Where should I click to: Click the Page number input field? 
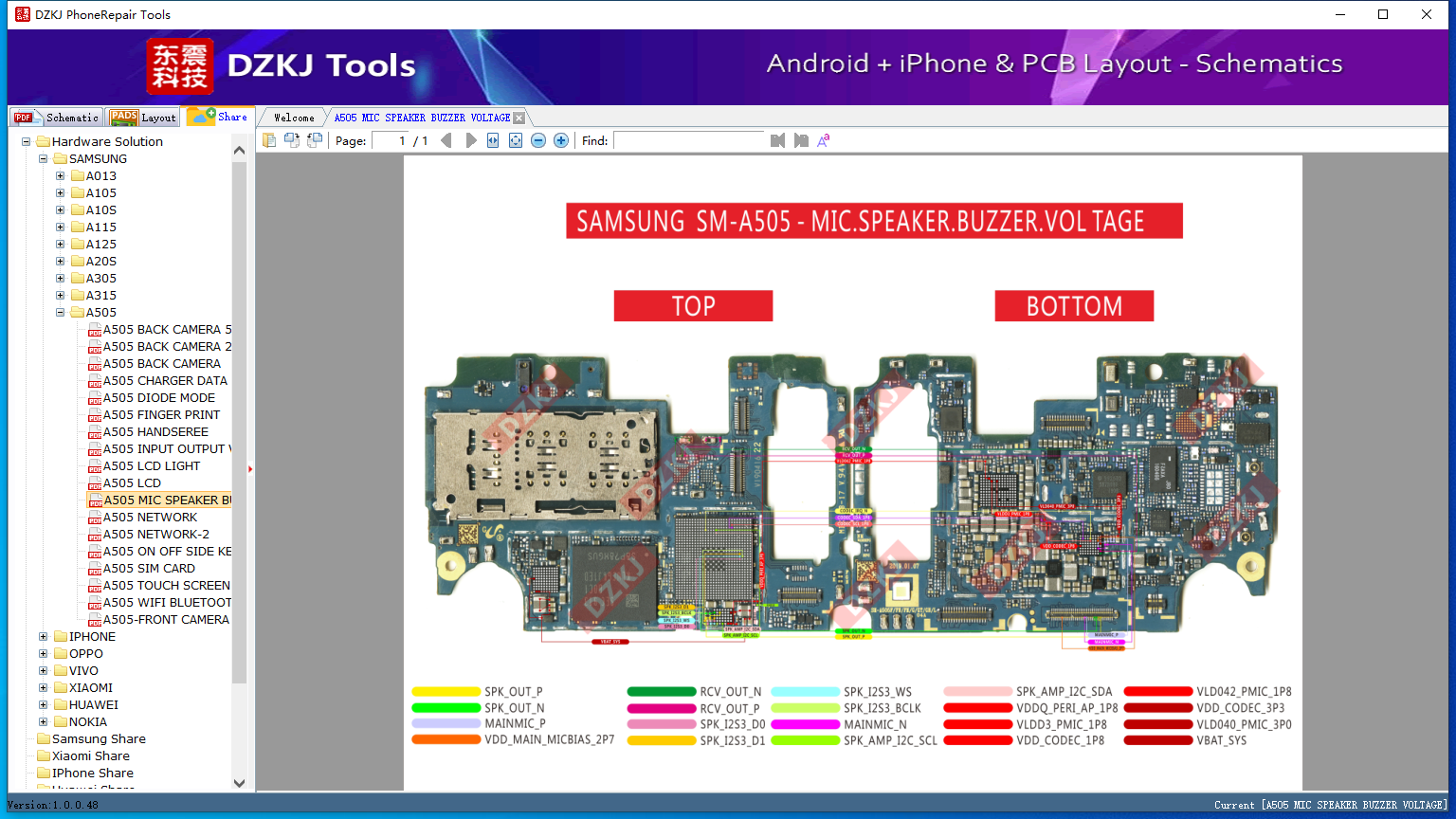click(x=390, y=140)
